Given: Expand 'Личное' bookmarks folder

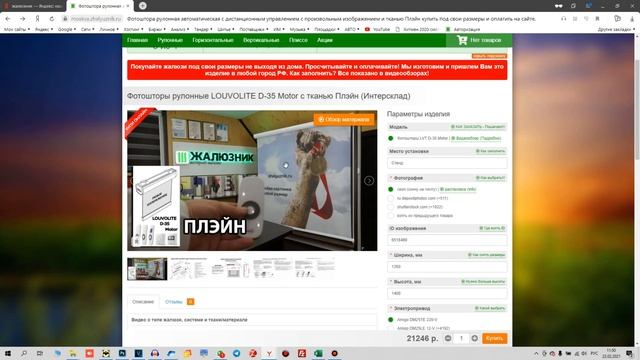Looking at the screenshot, I should click(109, 29).
